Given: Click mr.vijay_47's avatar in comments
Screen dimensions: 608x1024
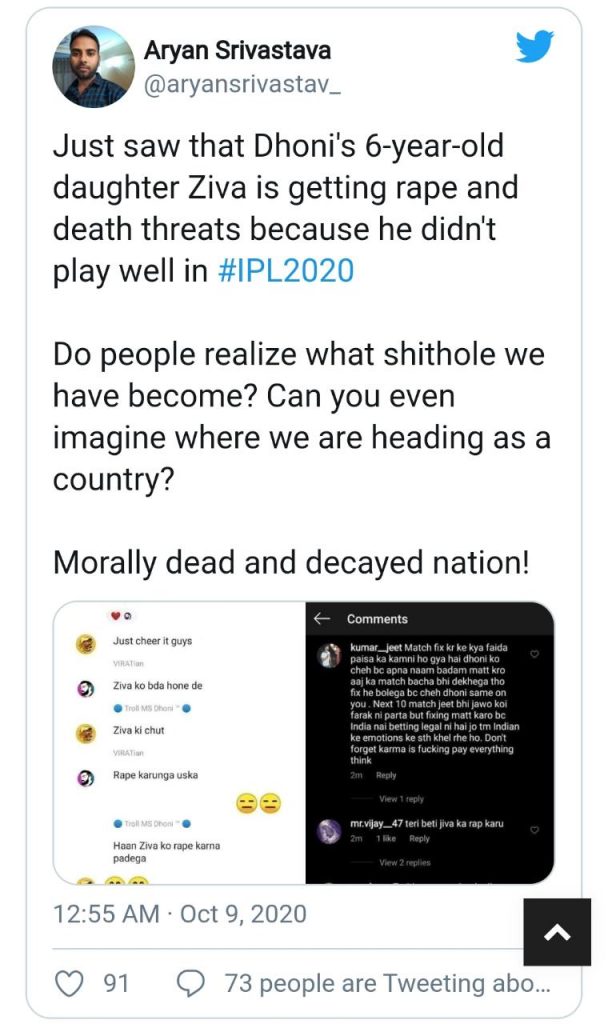Looking at the screenshot, I should coord(328,831).
